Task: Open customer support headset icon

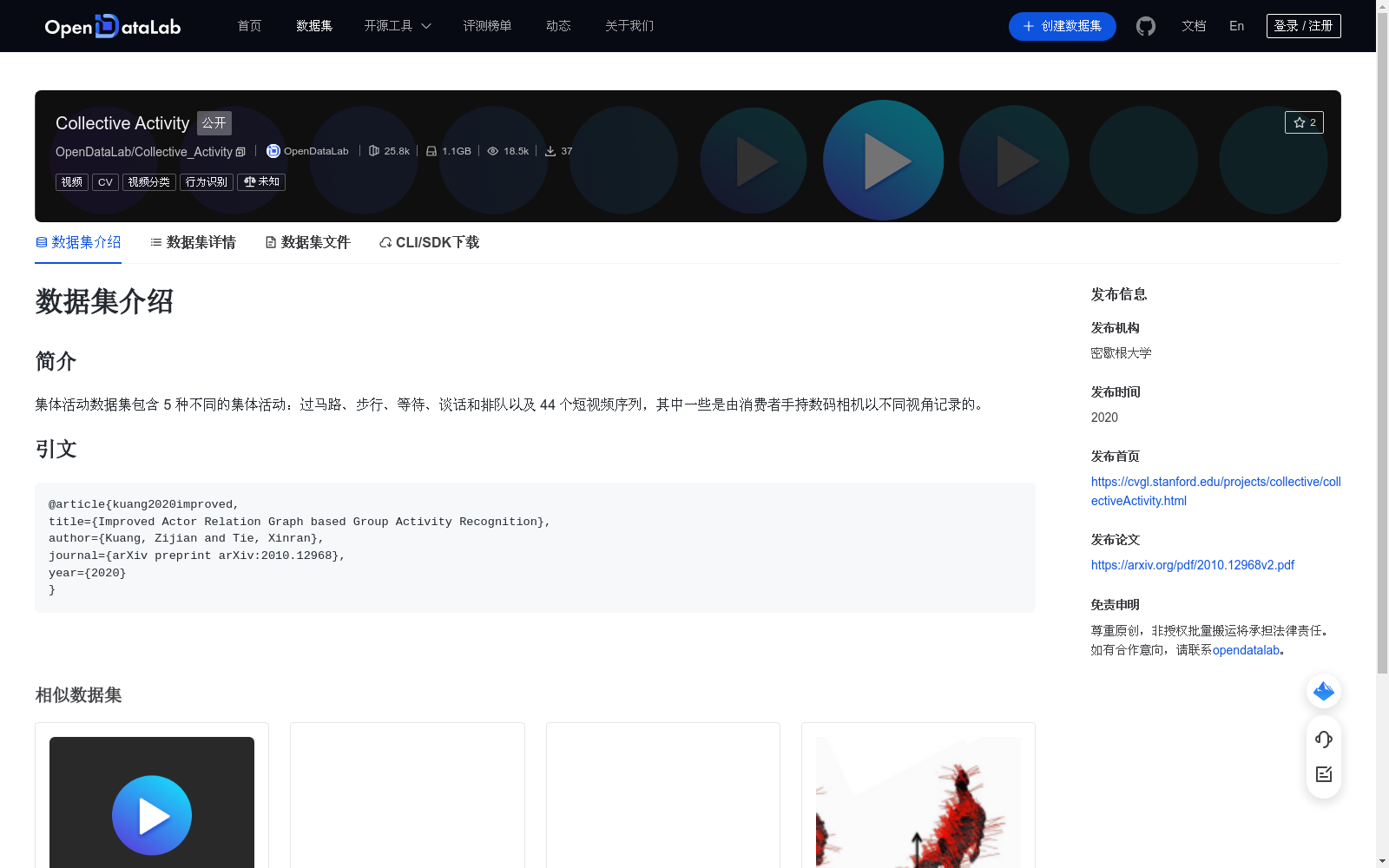Action: coord(1324,740)
